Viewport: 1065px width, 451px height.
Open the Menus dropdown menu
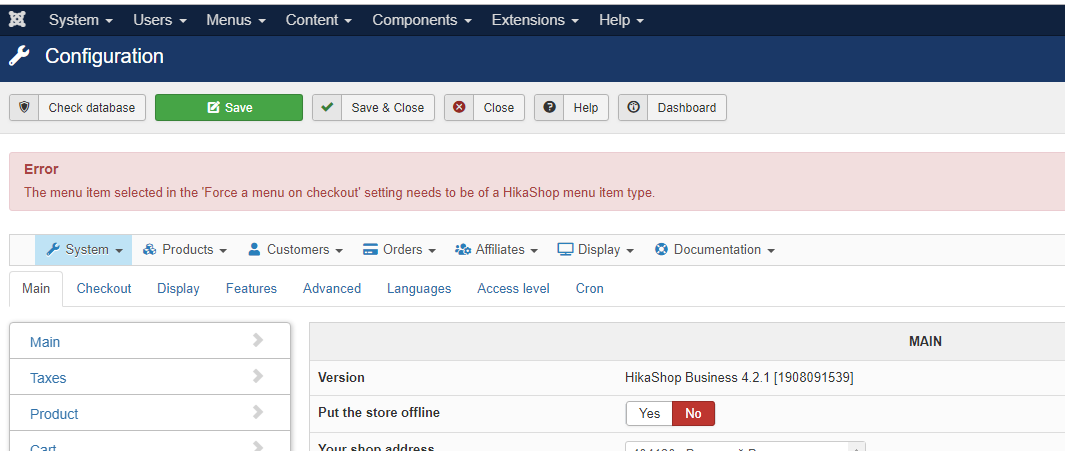(x=236, y=20)
